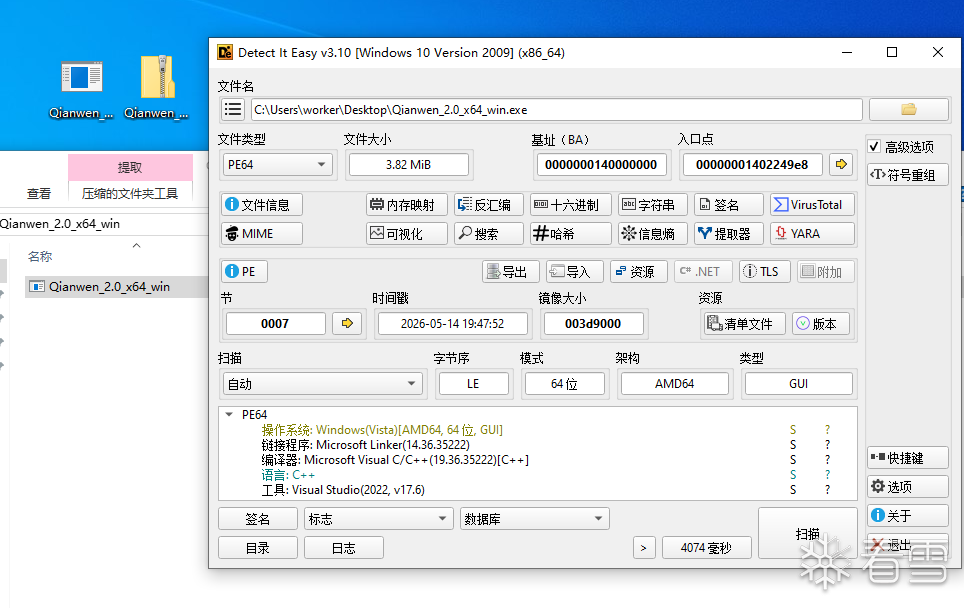This screenshot has width=964, height=608.
Task: Click the 目录 directory button
Action: [258, 548]
